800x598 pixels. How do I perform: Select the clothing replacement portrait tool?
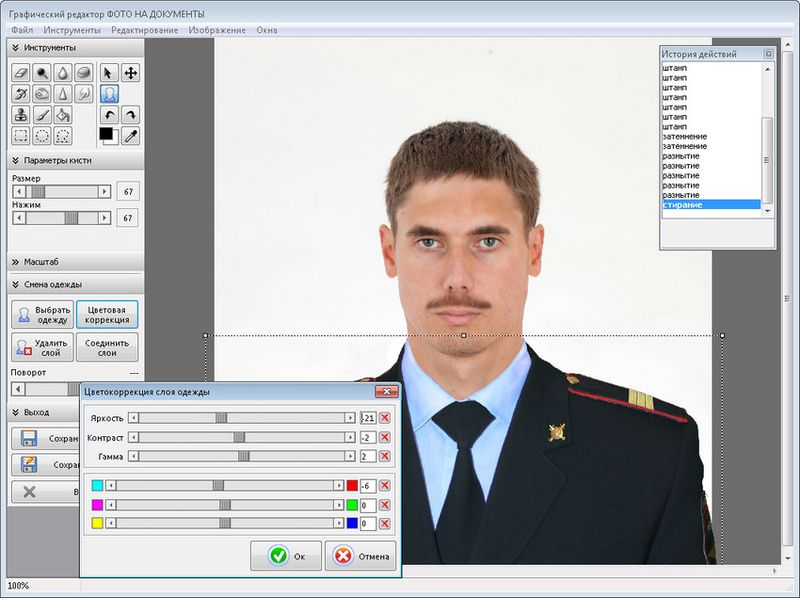[x=109, y=93]
